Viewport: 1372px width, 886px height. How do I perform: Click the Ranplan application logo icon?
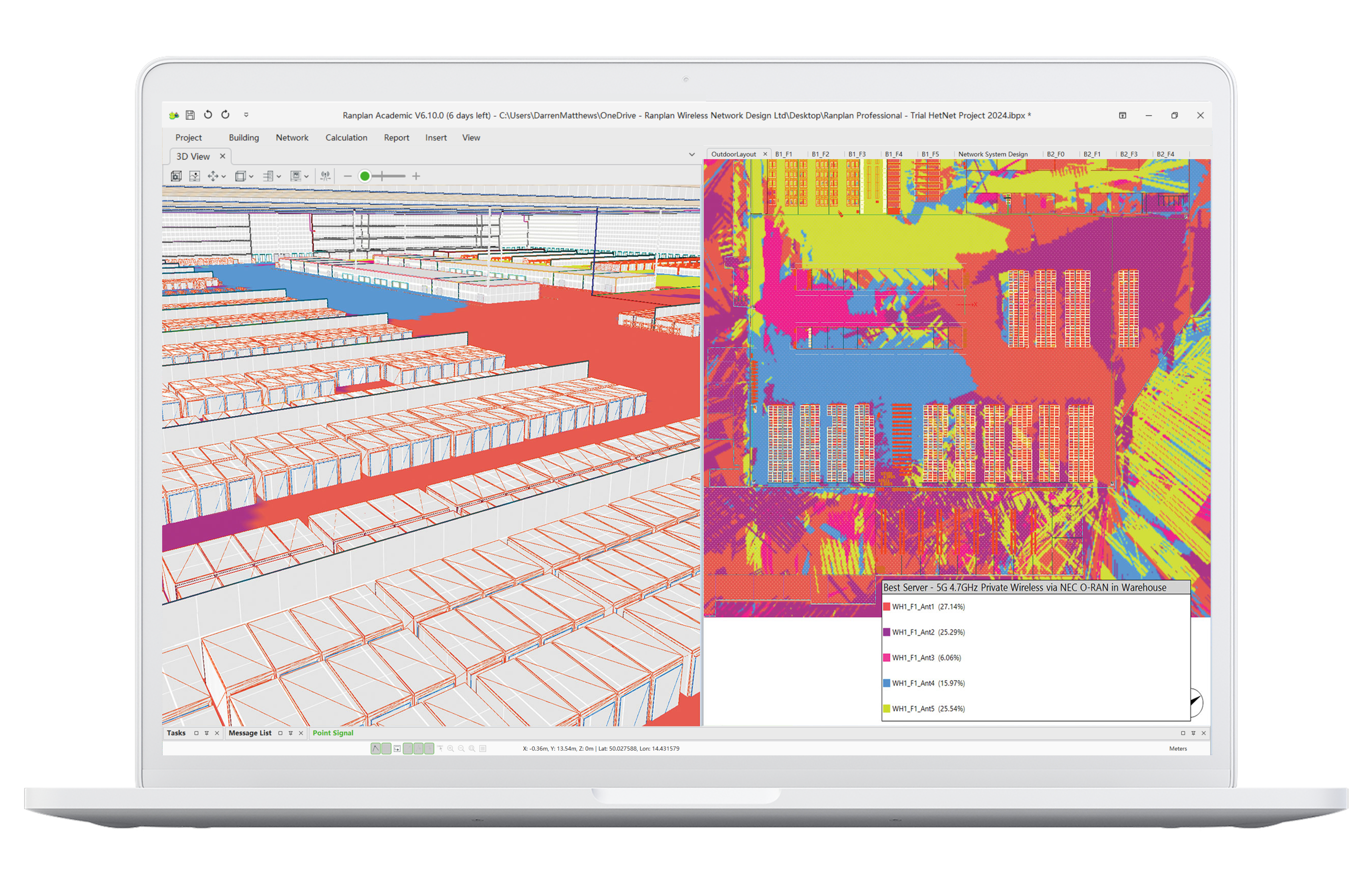[x=174, y=115]
